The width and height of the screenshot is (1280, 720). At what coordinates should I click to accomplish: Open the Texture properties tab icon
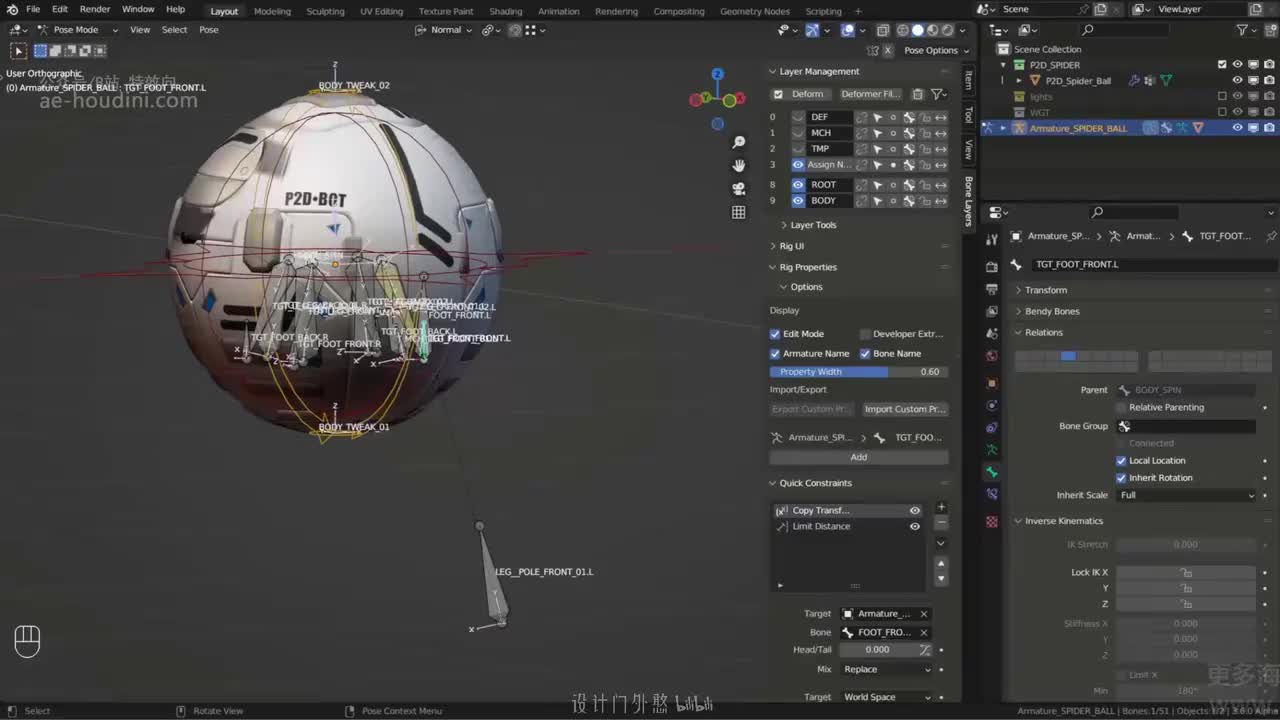click(x=992, y=521)
